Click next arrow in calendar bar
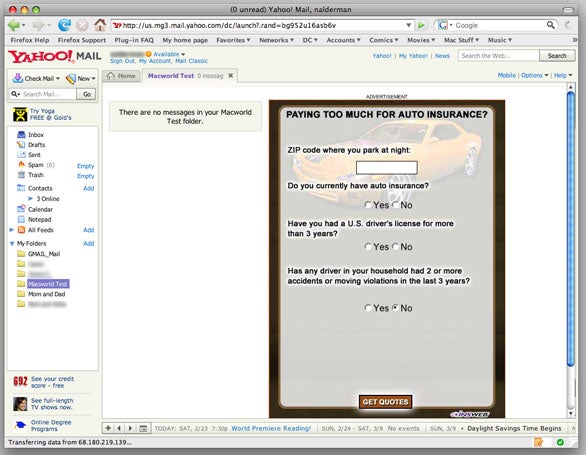This screenshot has height=455, width=586. coord(130,428)
